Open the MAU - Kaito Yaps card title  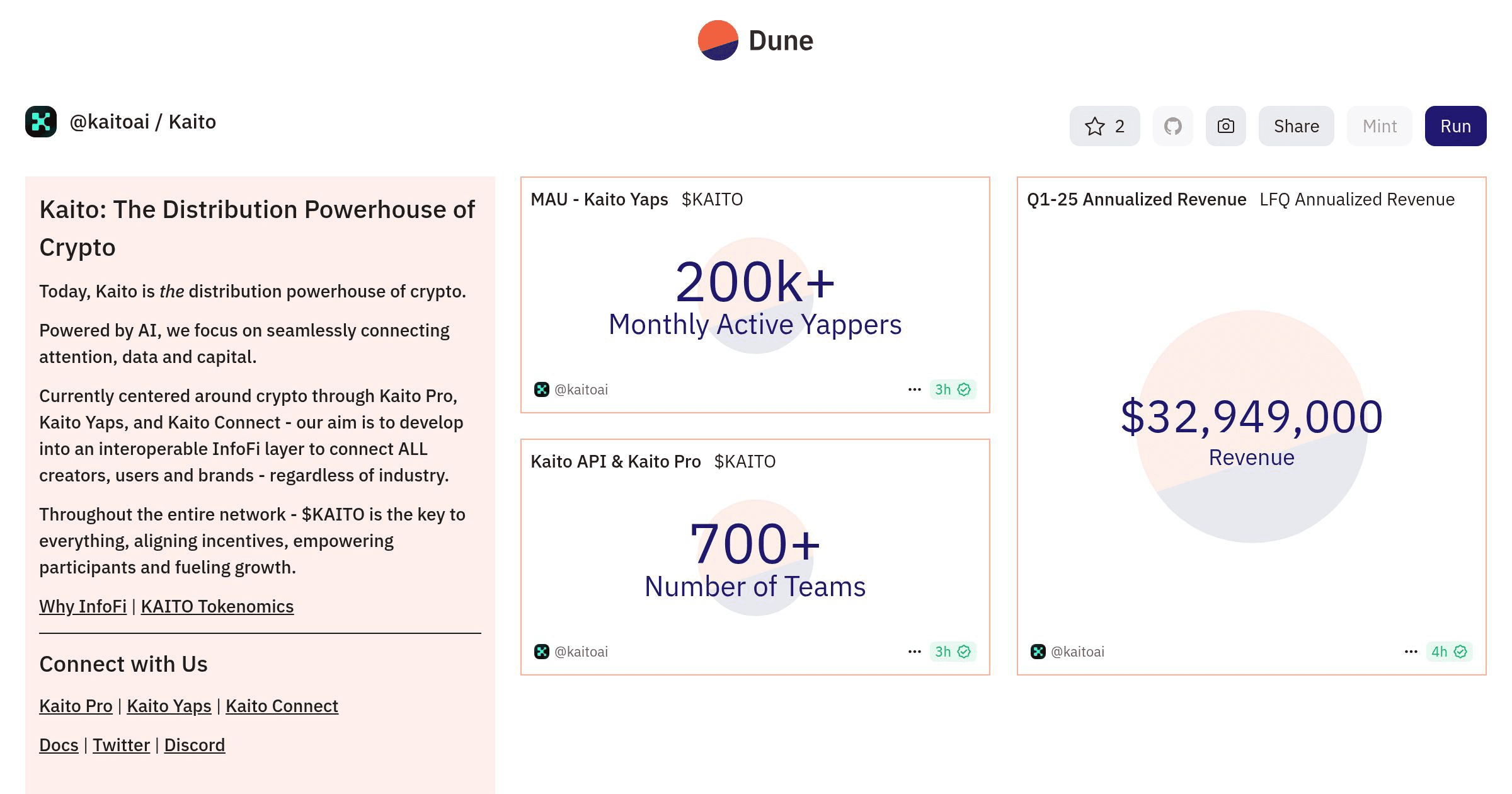(x=599, y=199)
